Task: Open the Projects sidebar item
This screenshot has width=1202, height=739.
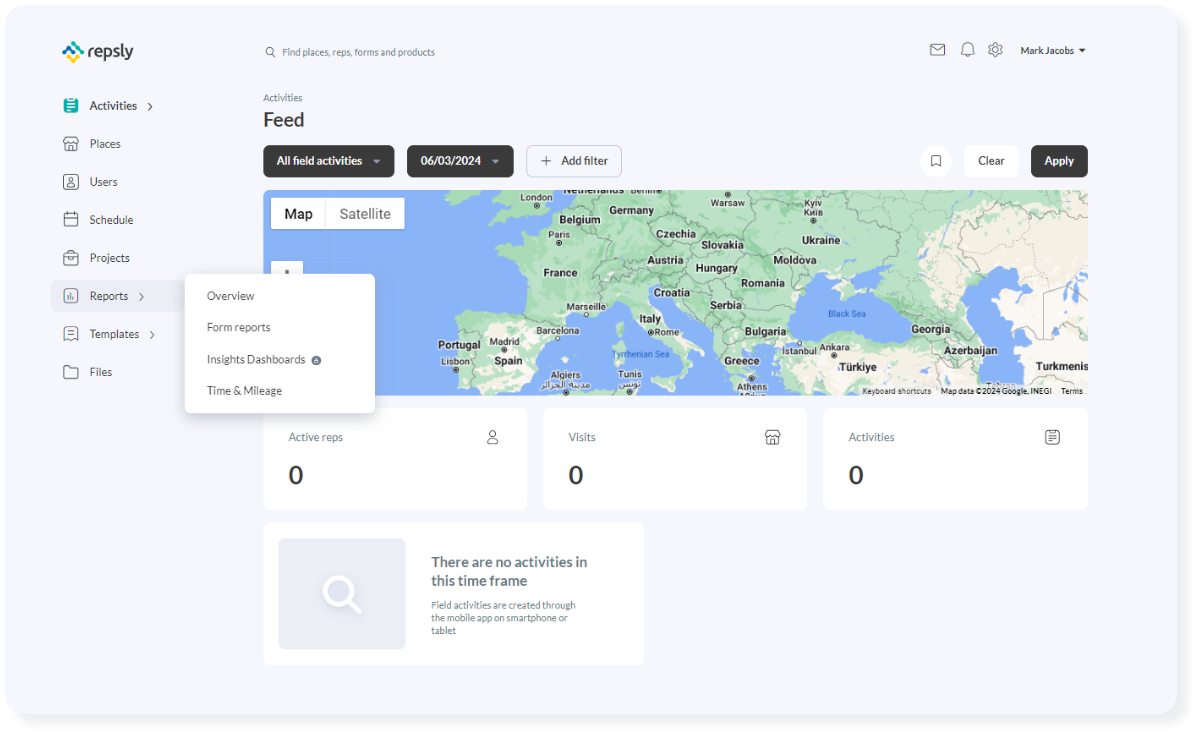Action: [x=110, y=257]
